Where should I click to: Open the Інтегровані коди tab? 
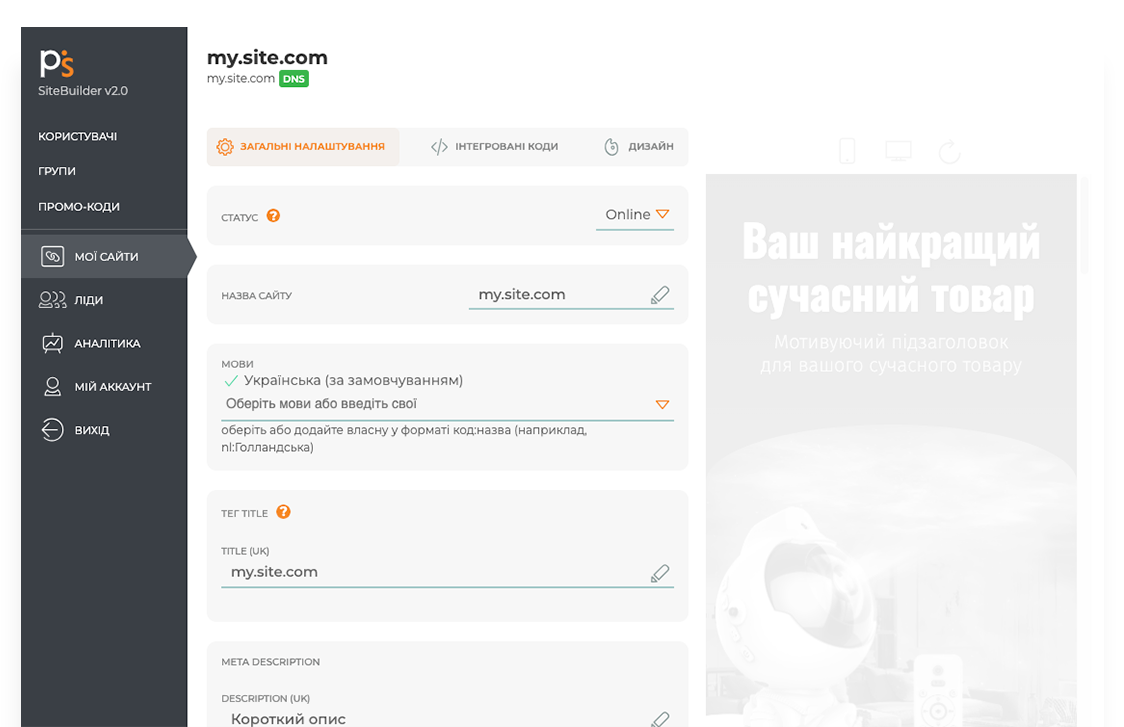tap(495, 147)
